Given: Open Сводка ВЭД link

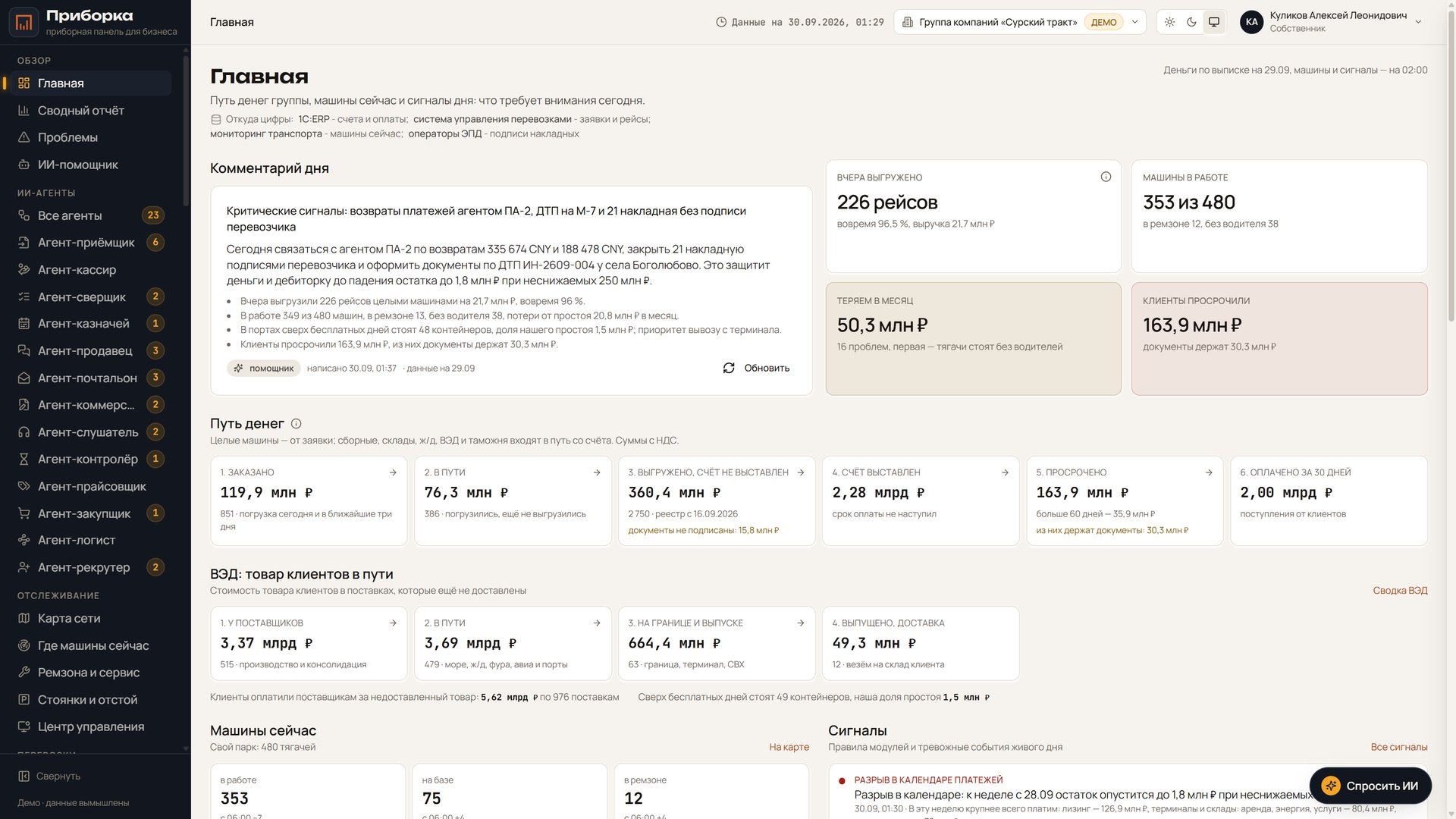Looking at the screenshot, I should [x=1400, y=591].
